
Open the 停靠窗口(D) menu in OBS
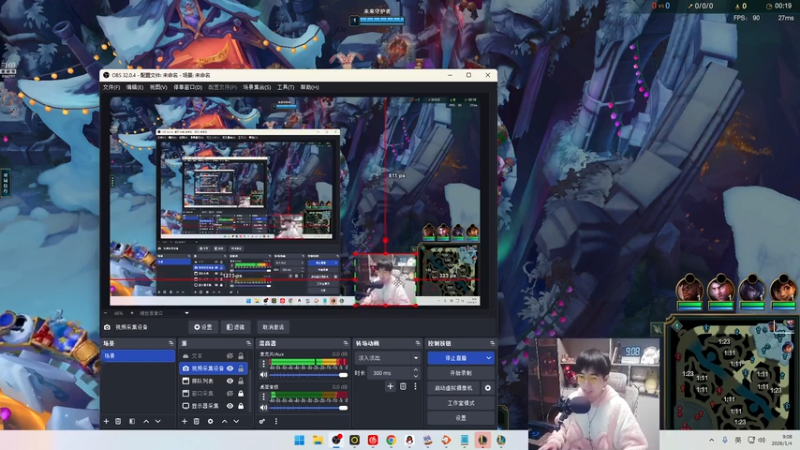tap(188, 87)
